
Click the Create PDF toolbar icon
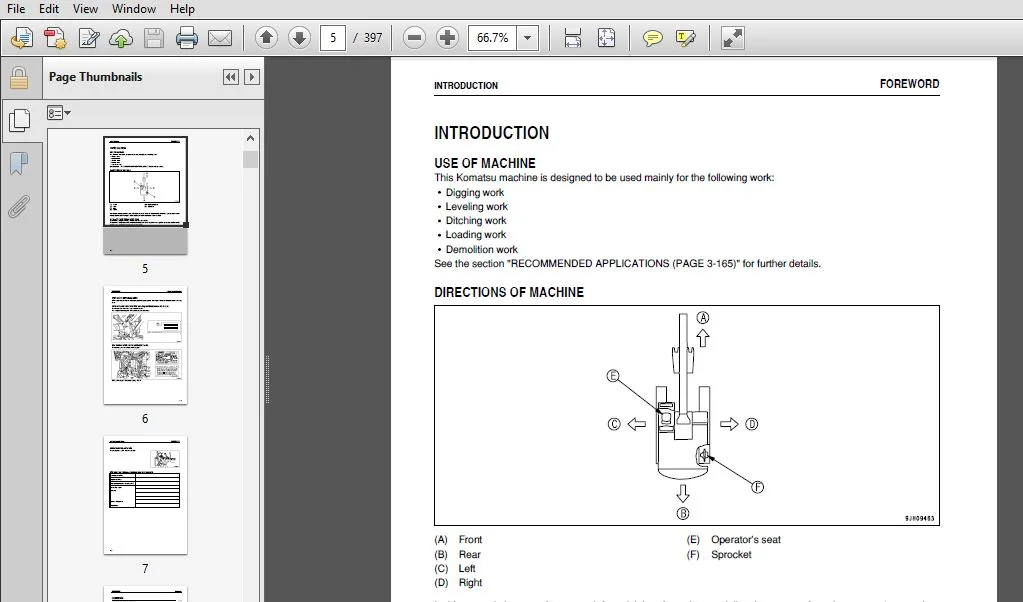(x=55, y=38)
